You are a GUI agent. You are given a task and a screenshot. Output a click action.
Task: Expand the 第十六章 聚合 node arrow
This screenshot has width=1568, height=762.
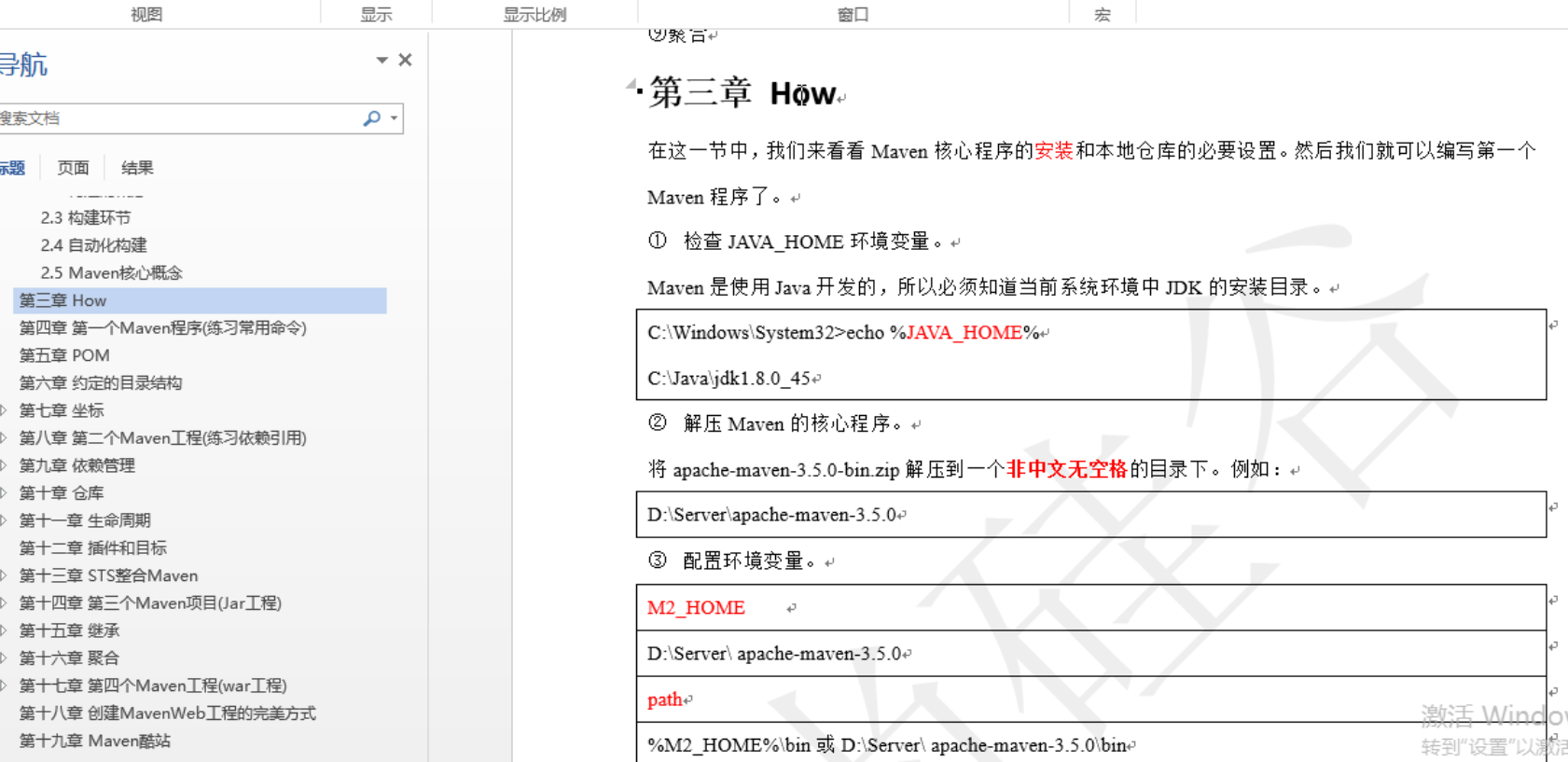click(x=5, y=658)
